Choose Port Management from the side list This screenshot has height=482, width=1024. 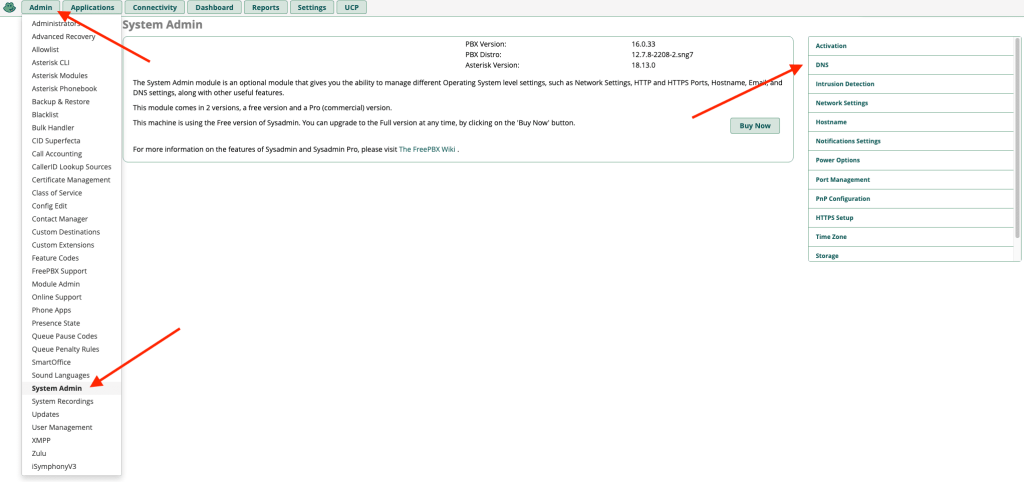(842, 180)
